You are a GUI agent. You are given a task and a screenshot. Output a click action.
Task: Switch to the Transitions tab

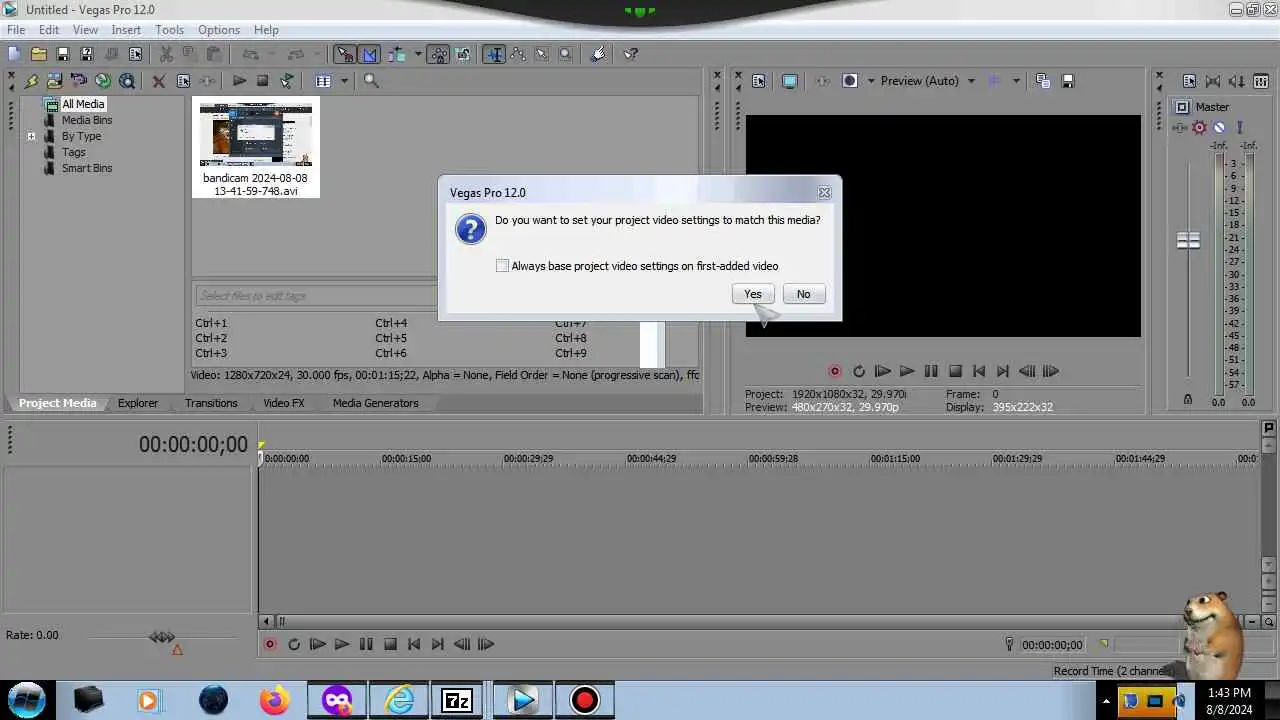[211, 403]
